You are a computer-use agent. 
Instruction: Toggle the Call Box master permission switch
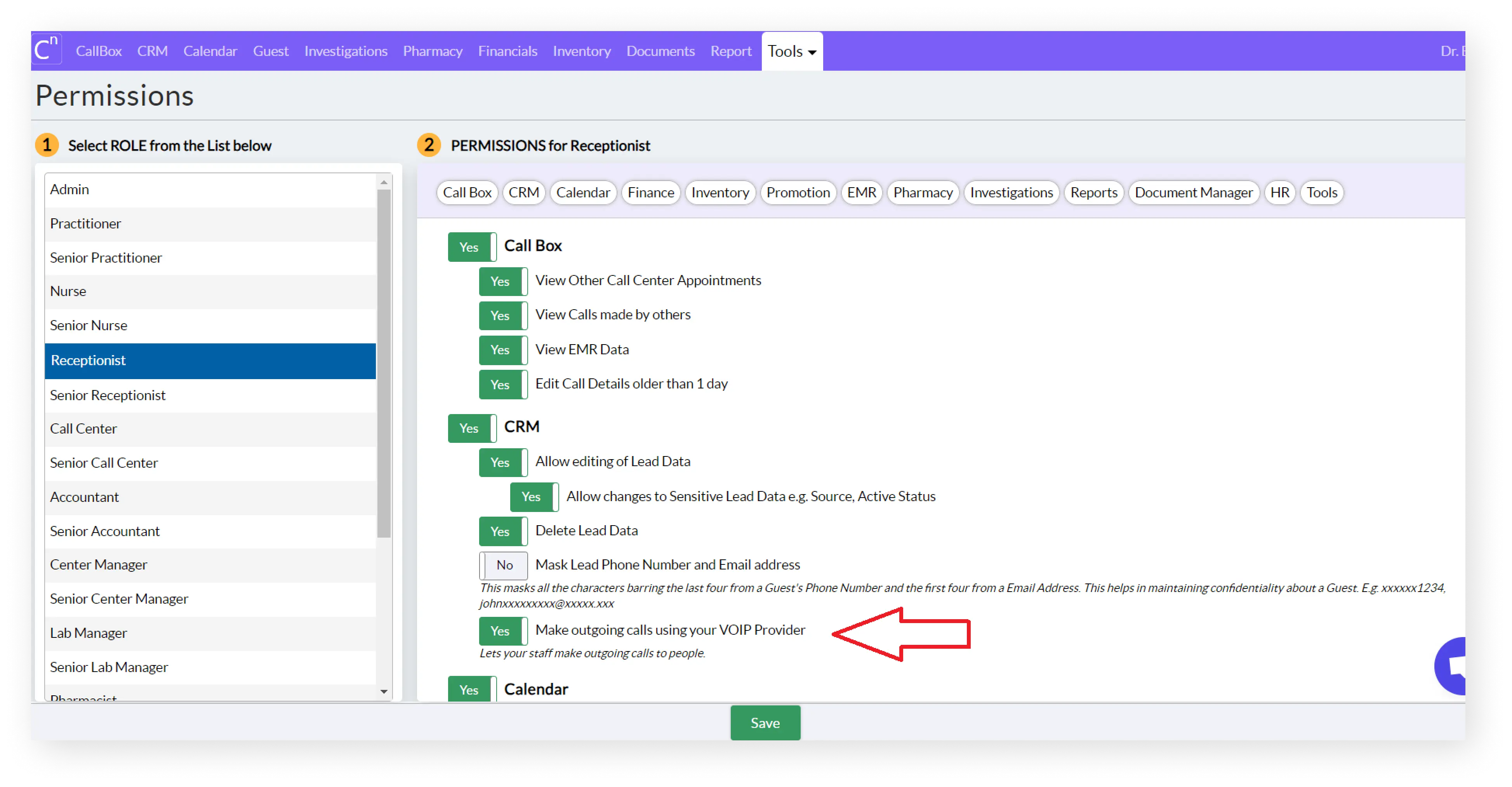[472, 247]
